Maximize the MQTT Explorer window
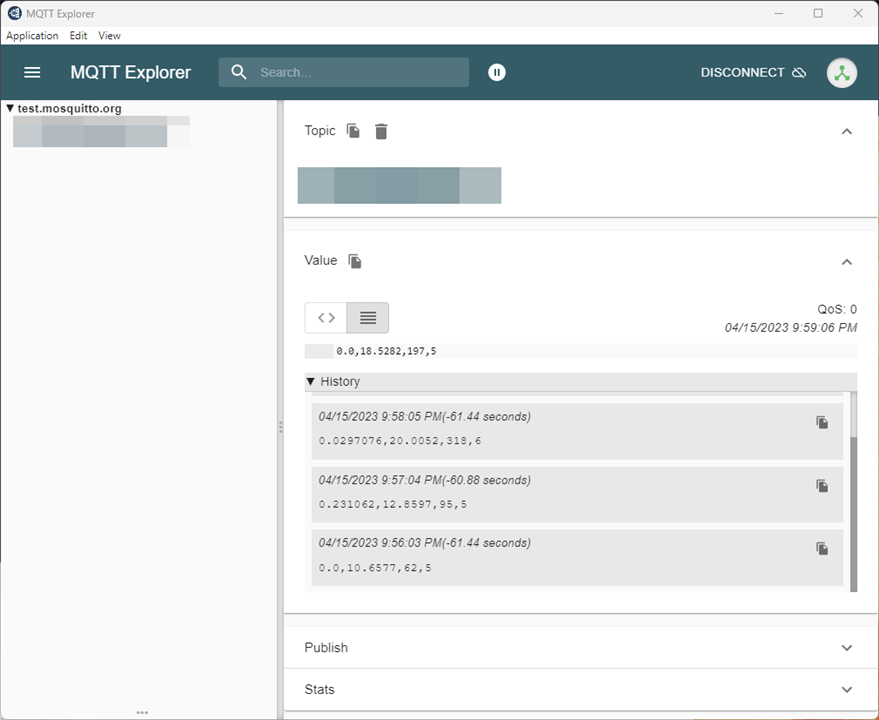 [x=818, y=13]
